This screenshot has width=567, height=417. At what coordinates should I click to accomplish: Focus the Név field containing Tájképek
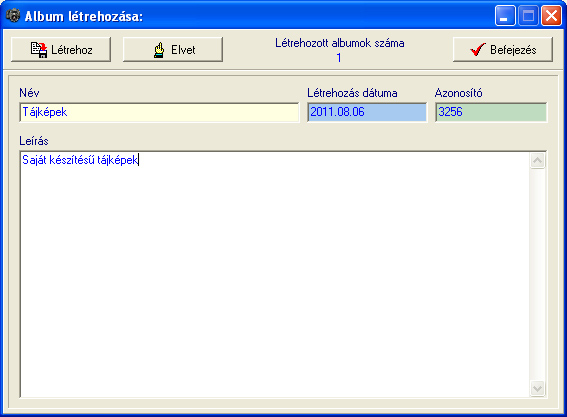[159, 112]
